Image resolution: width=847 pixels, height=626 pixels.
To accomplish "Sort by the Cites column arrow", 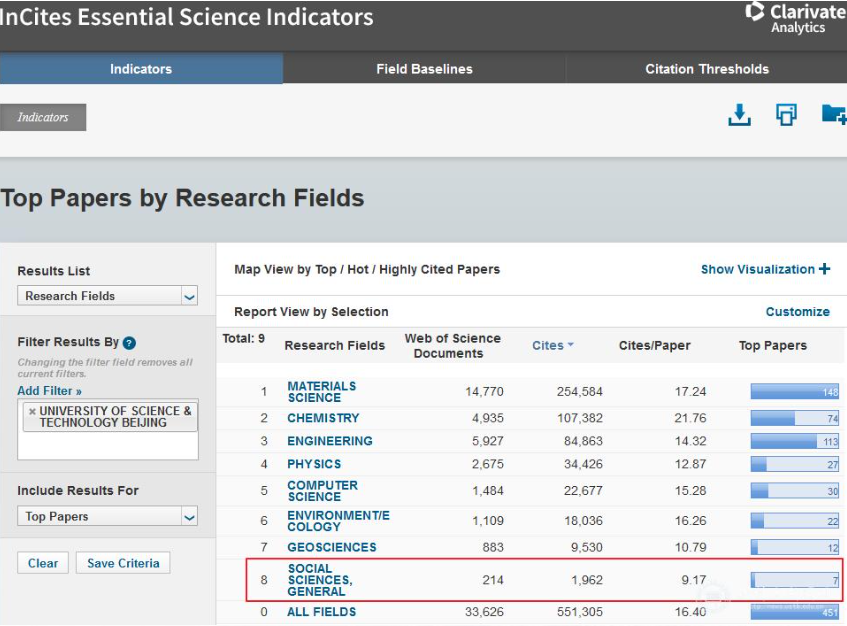I will [571, 346].
